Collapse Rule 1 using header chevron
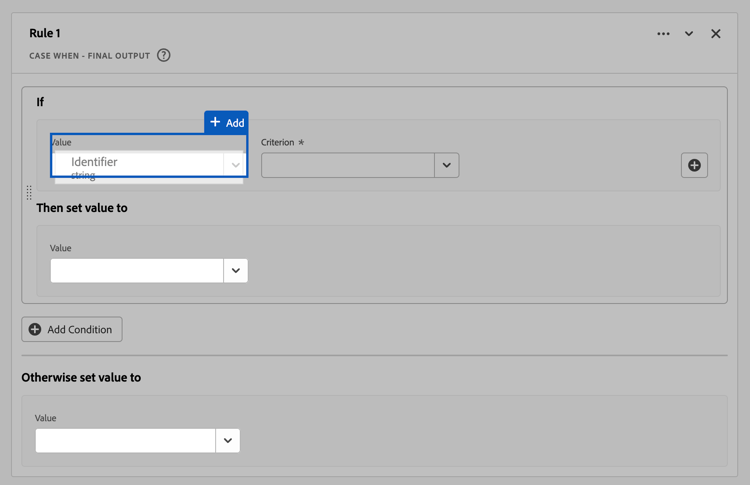This screenshot has width=750, height=485. [x=689, y=33]
